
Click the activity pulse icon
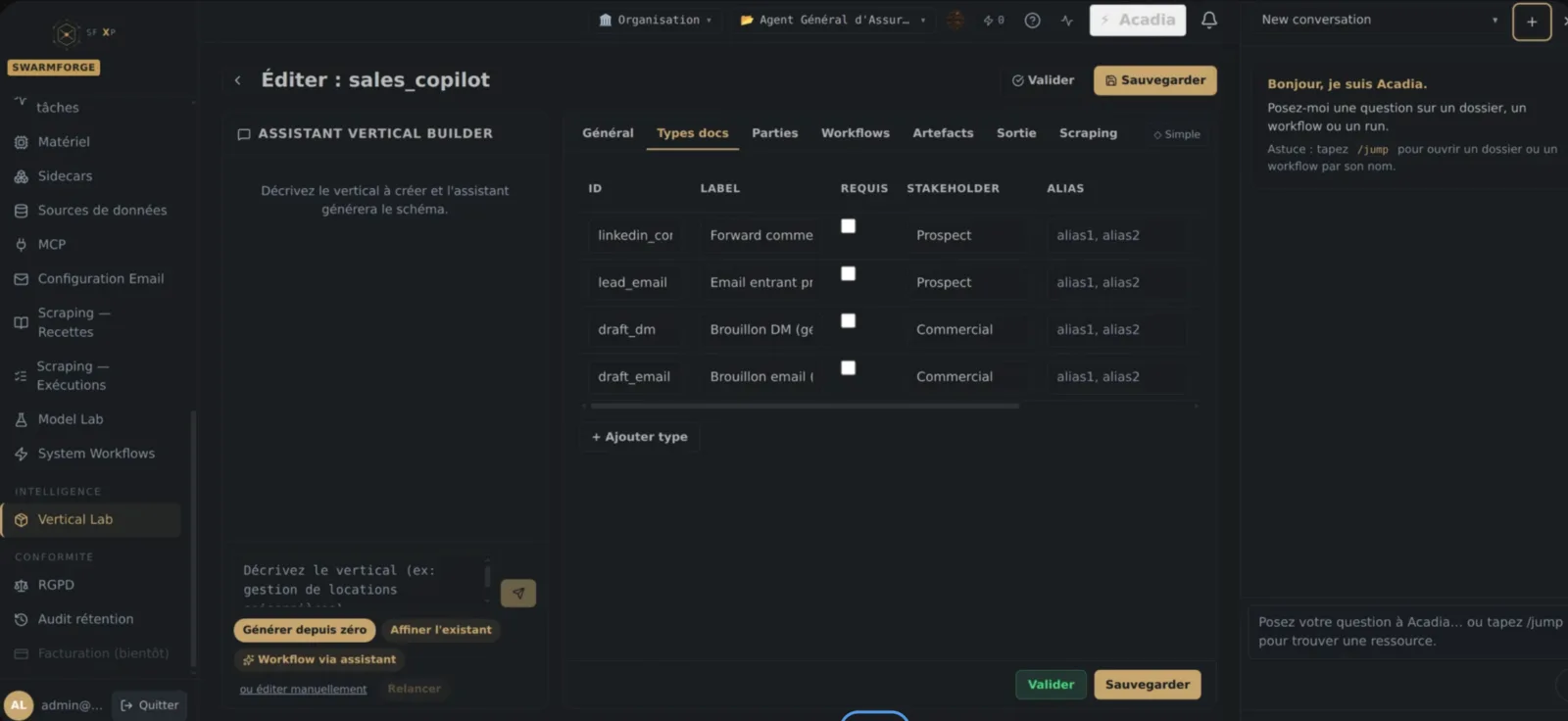(x=1067, y=20)
